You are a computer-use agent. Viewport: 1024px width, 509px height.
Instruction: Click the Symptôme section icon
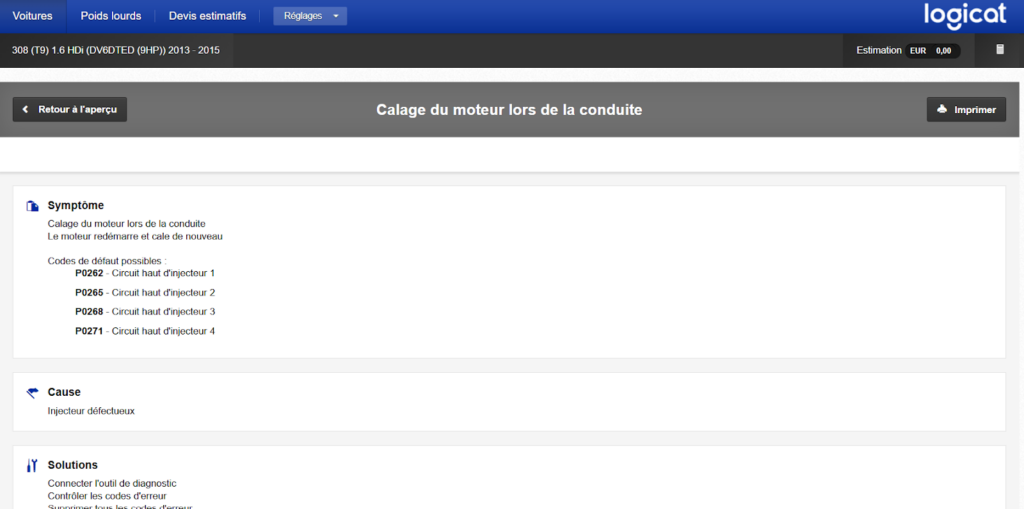click(32, 206)
